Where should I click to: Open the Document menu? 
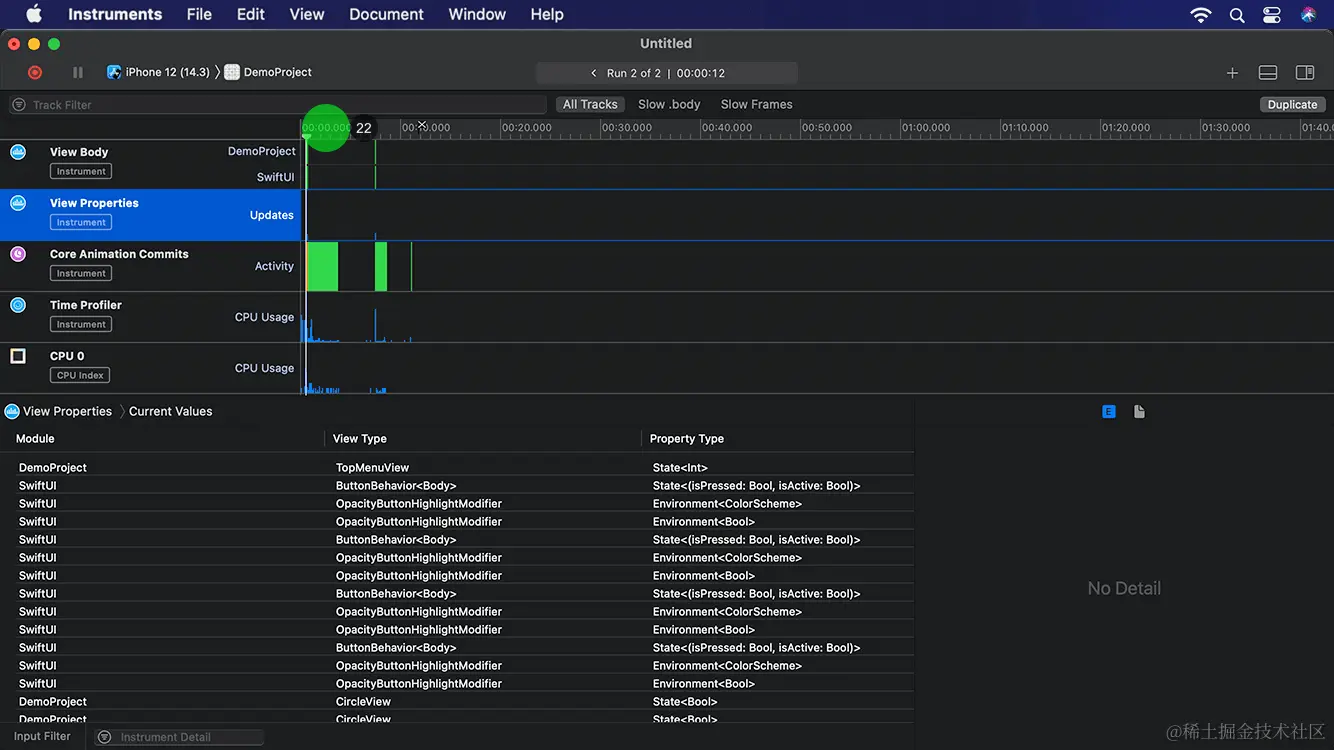point(386,14)
